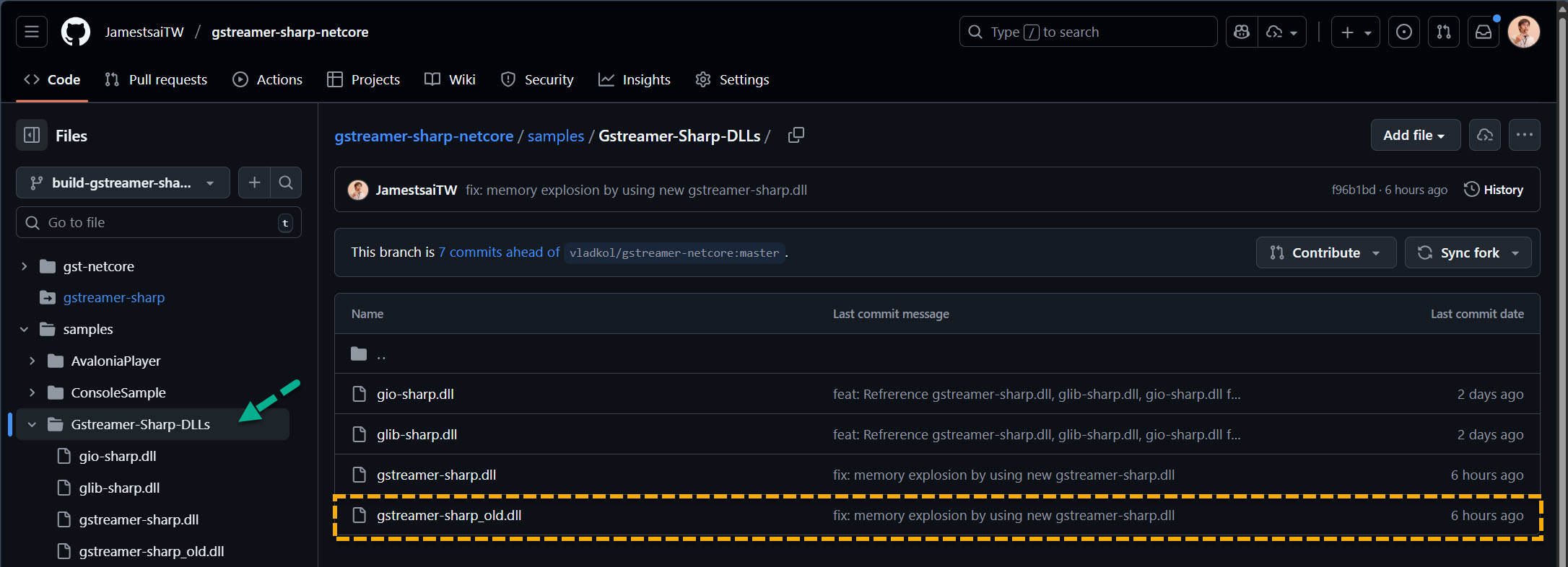Open the hamburger navigation menu
The width and height of the screenshot is (1568, 567).
(32, 32)
